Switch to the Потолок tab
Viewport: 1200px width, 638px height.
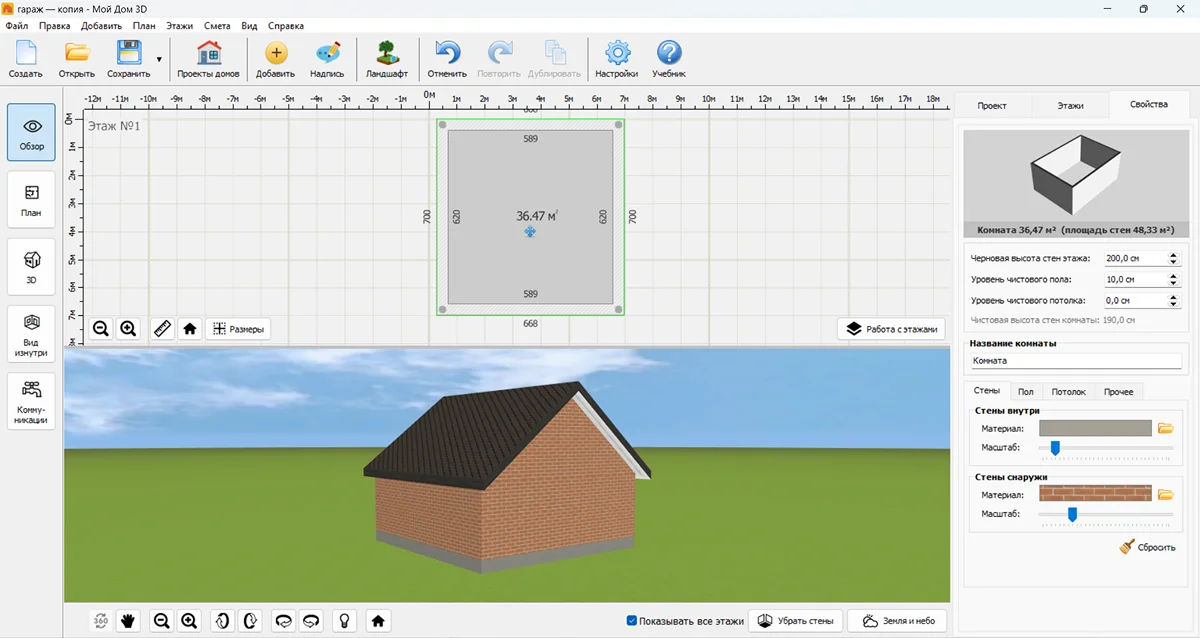click(1067, 392)
